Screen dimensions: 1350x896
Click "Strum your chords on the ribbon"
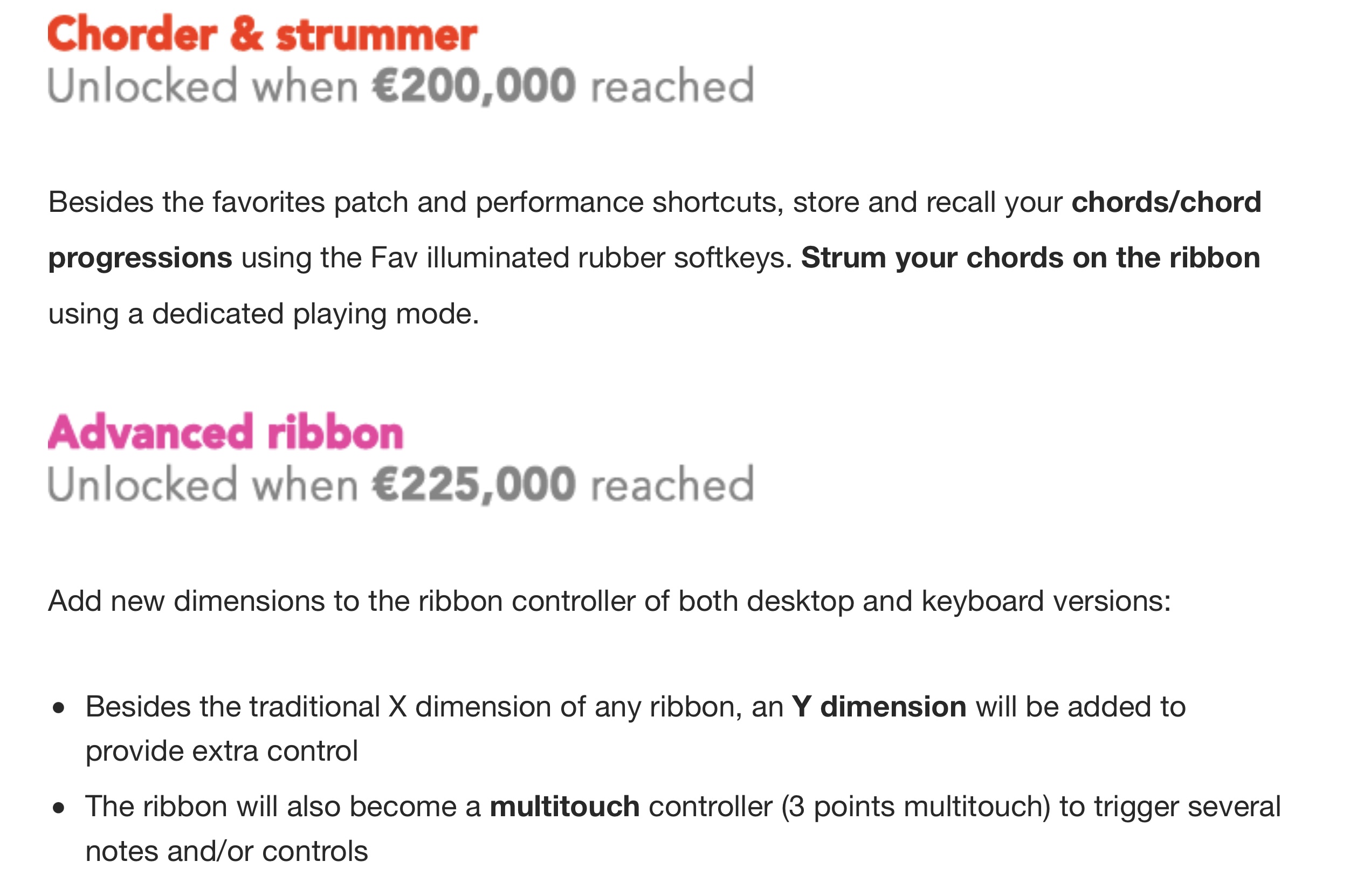tap(1031, 258)
